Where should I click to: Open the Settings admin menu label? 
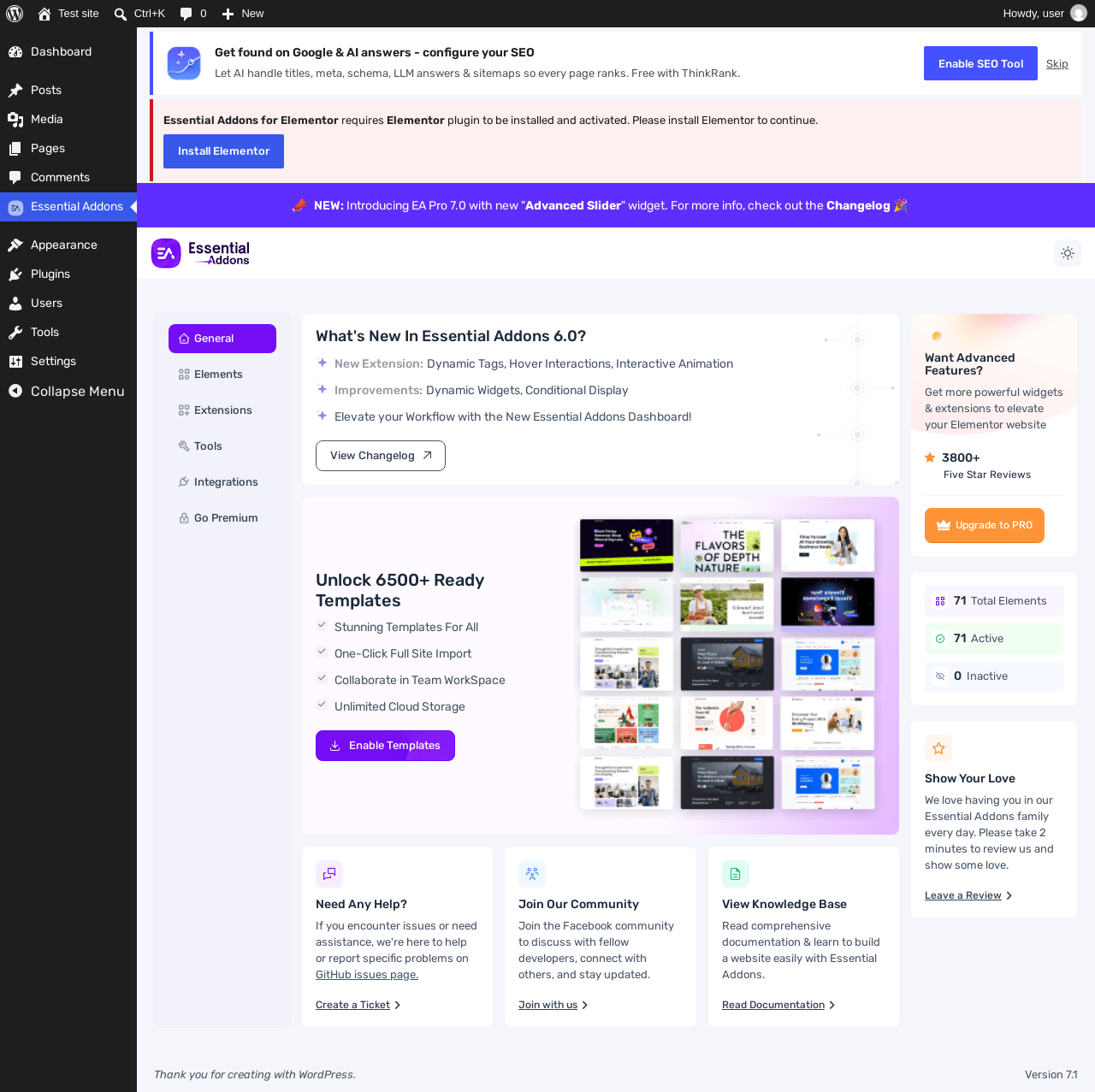(53, 361)
